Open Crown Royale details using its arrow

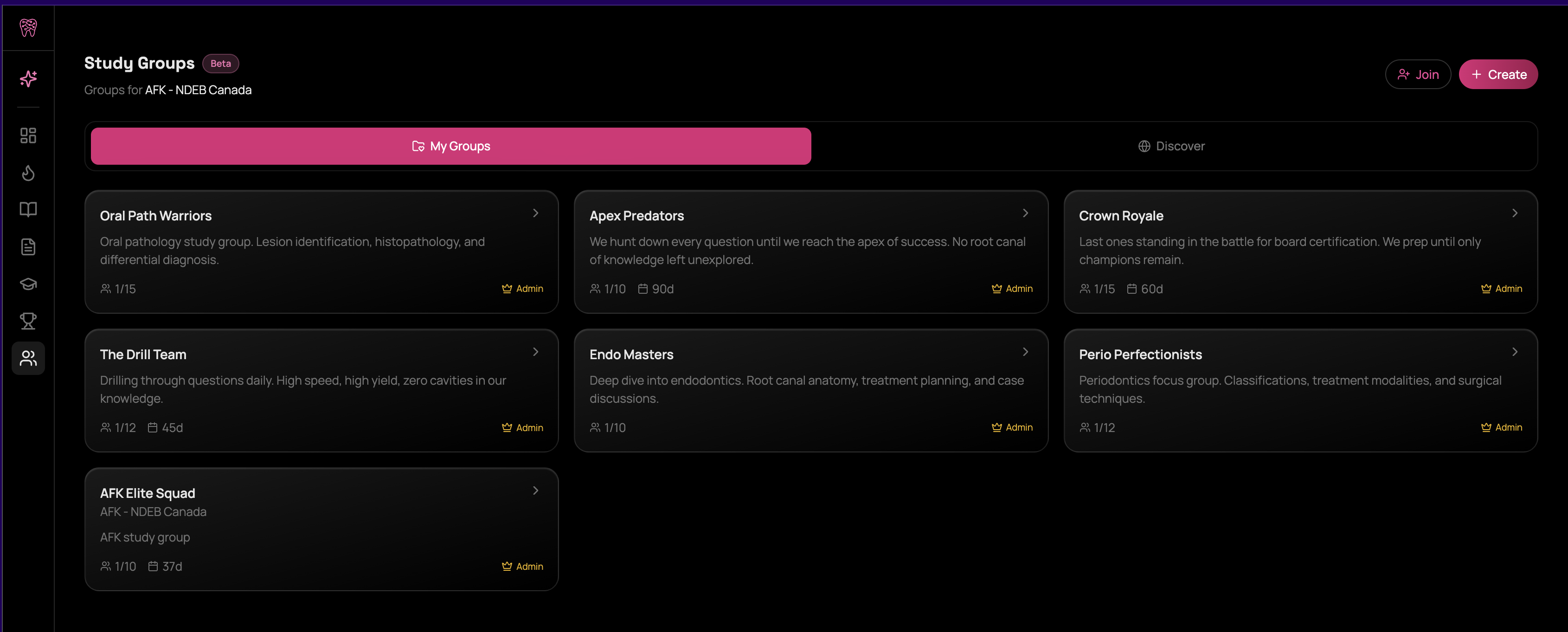pos(1515,213)
